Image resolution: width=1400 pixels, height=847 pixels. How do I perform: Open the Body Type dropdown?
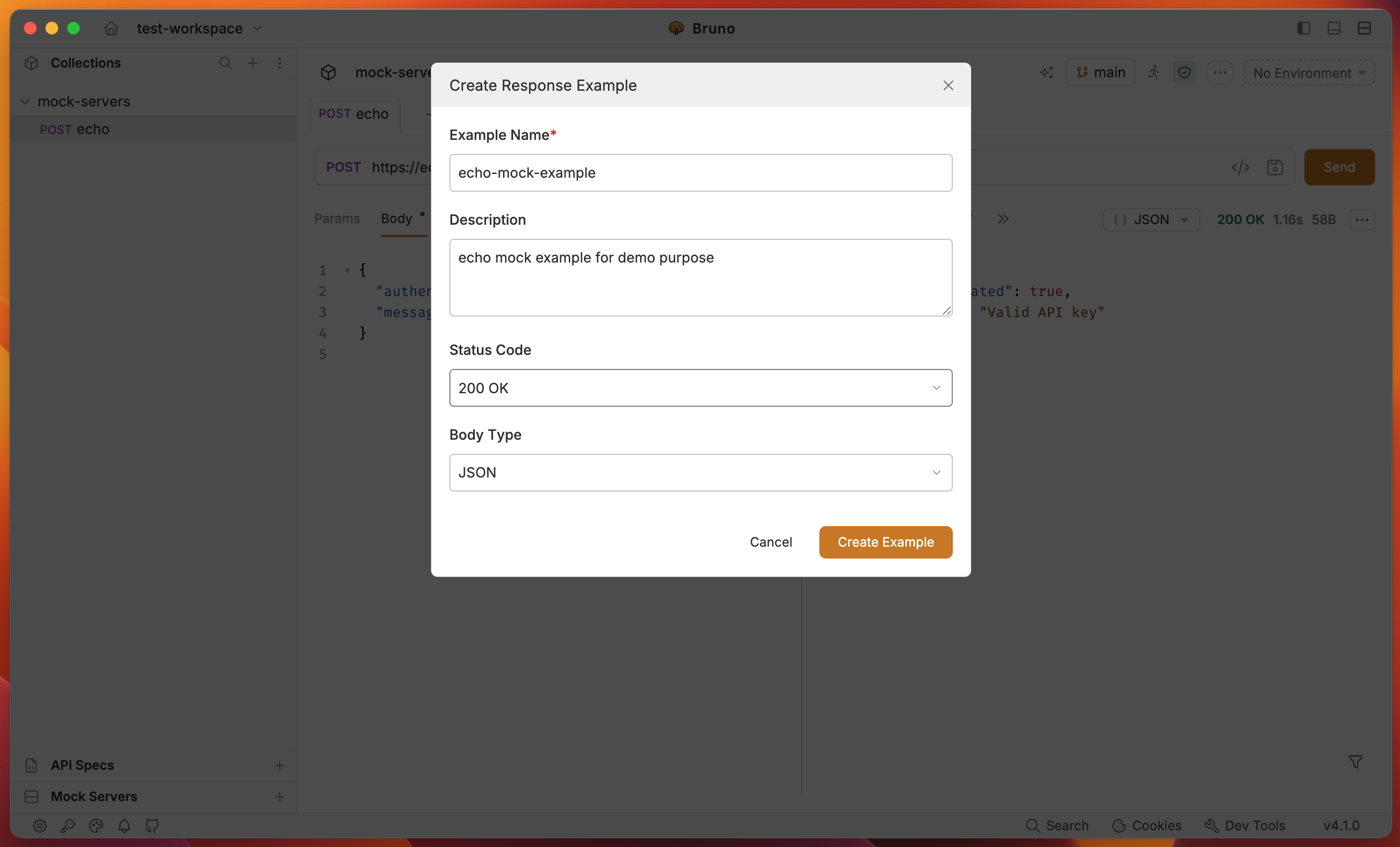click(x=701, y=473)
